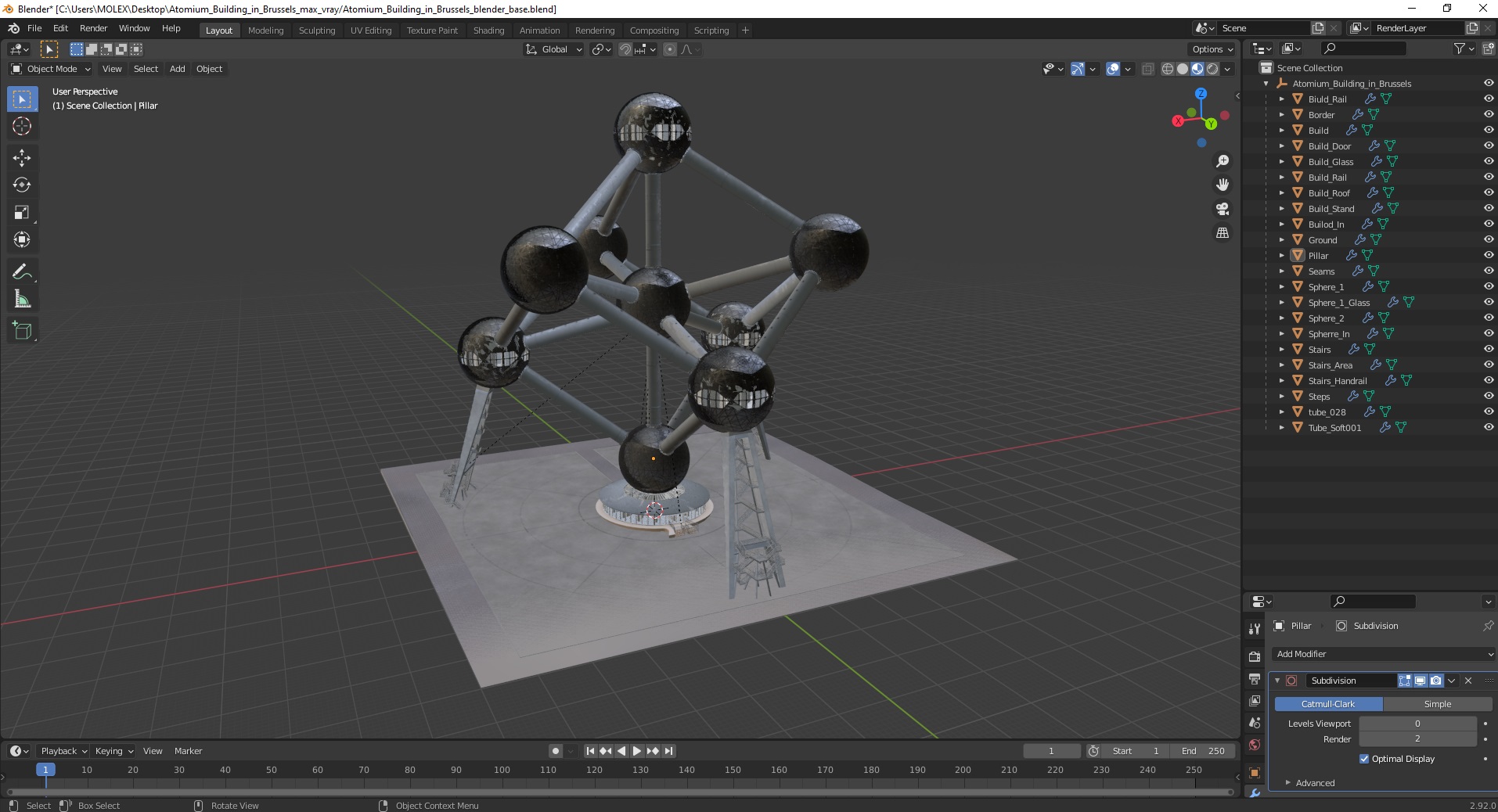Screen dimensions: 1498x812
Task: Open the viewport Add menu
Action: (x=178, y=69)
